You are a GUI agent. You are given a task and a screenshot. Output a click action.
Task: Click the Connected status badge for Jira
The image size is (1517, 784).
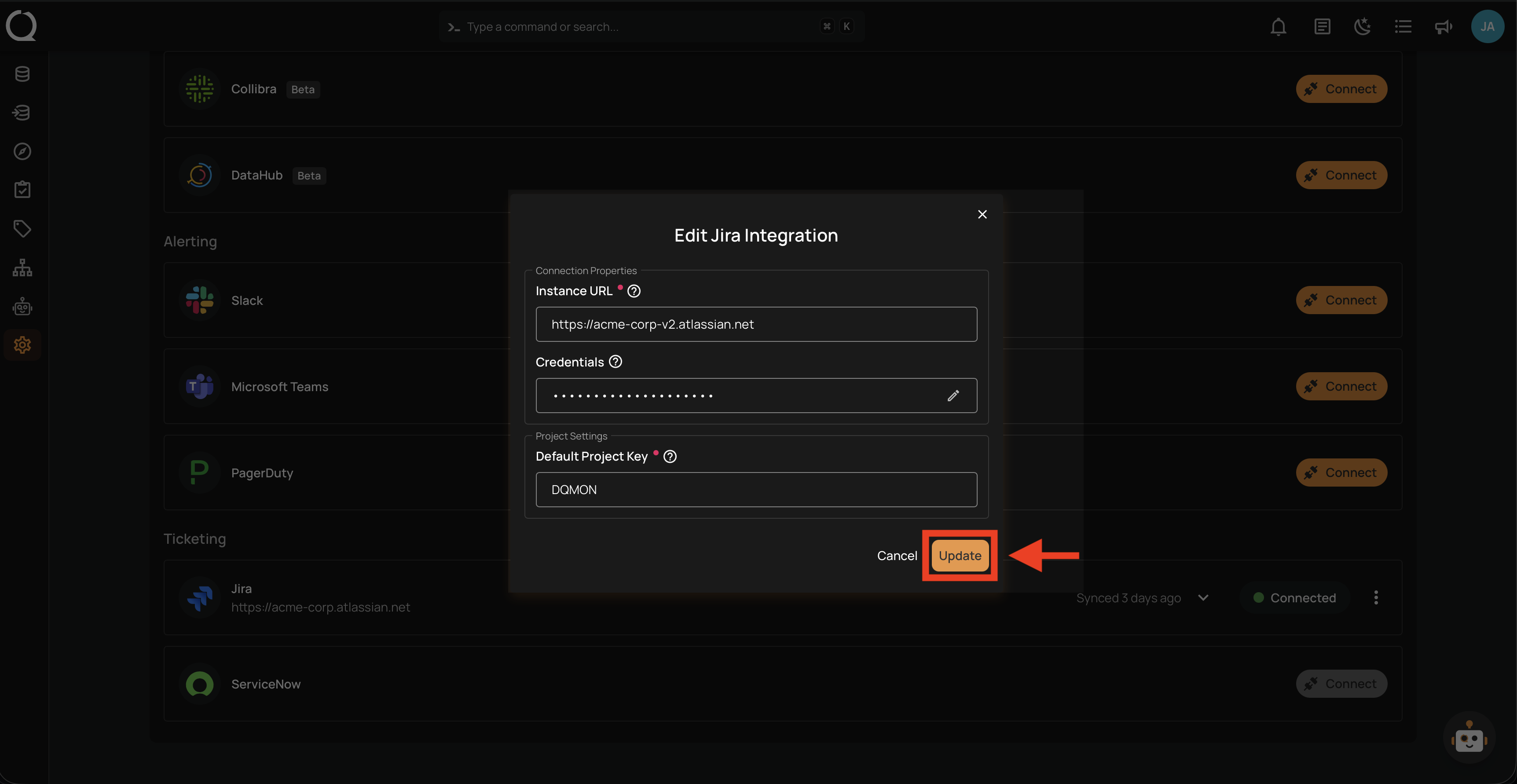tap(1294, 597)
